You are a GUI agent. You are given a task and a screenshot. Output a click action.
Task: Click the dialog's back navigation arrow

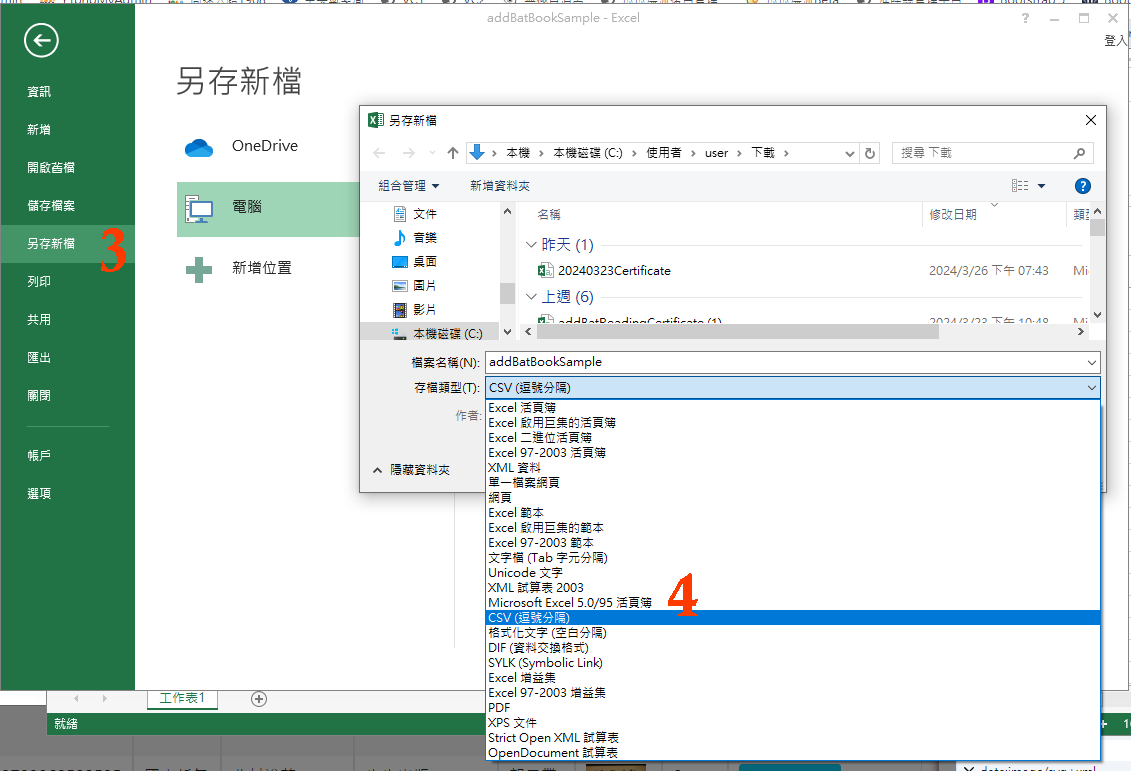pos(379,153)
